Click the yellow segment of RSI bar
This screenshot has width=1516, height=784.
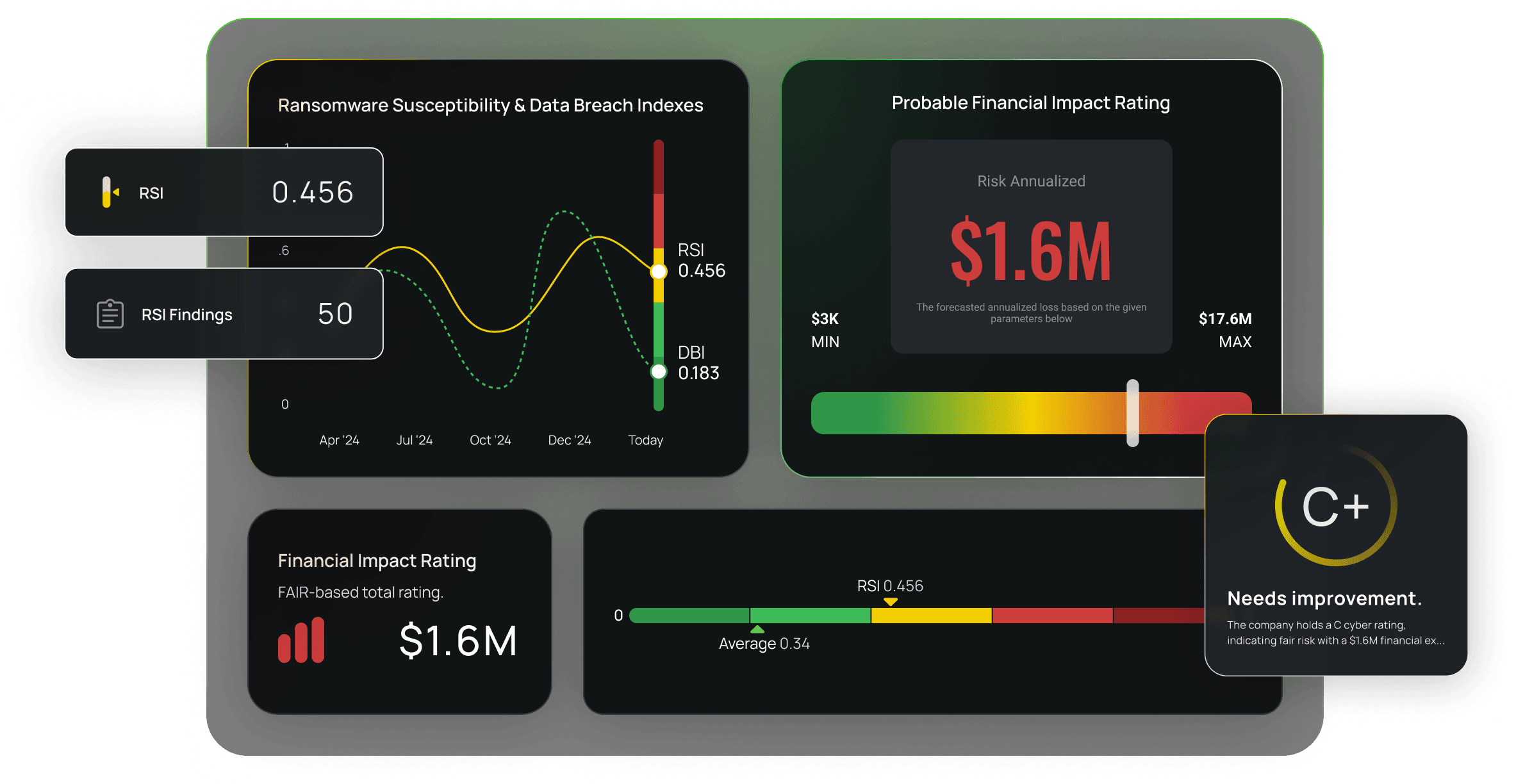pyautogui.click(x=931, y=616)
